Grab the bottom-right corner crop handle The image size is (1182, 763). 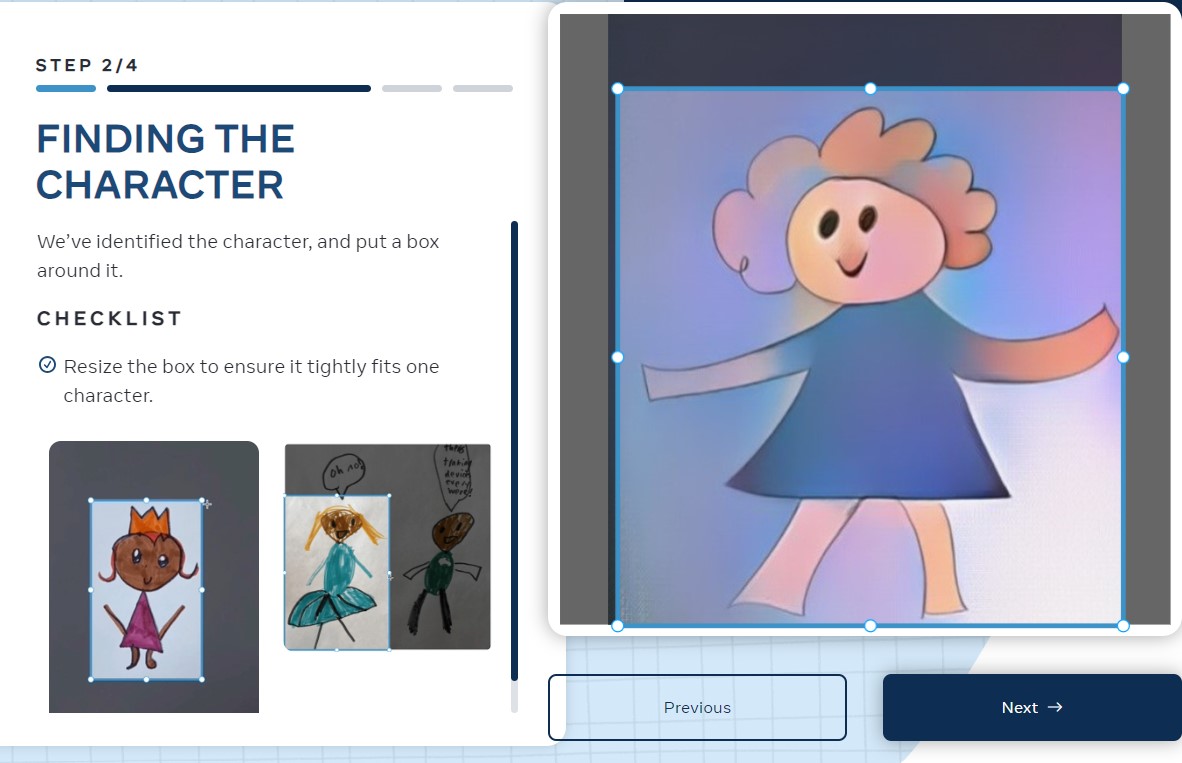coord(1123,626)
